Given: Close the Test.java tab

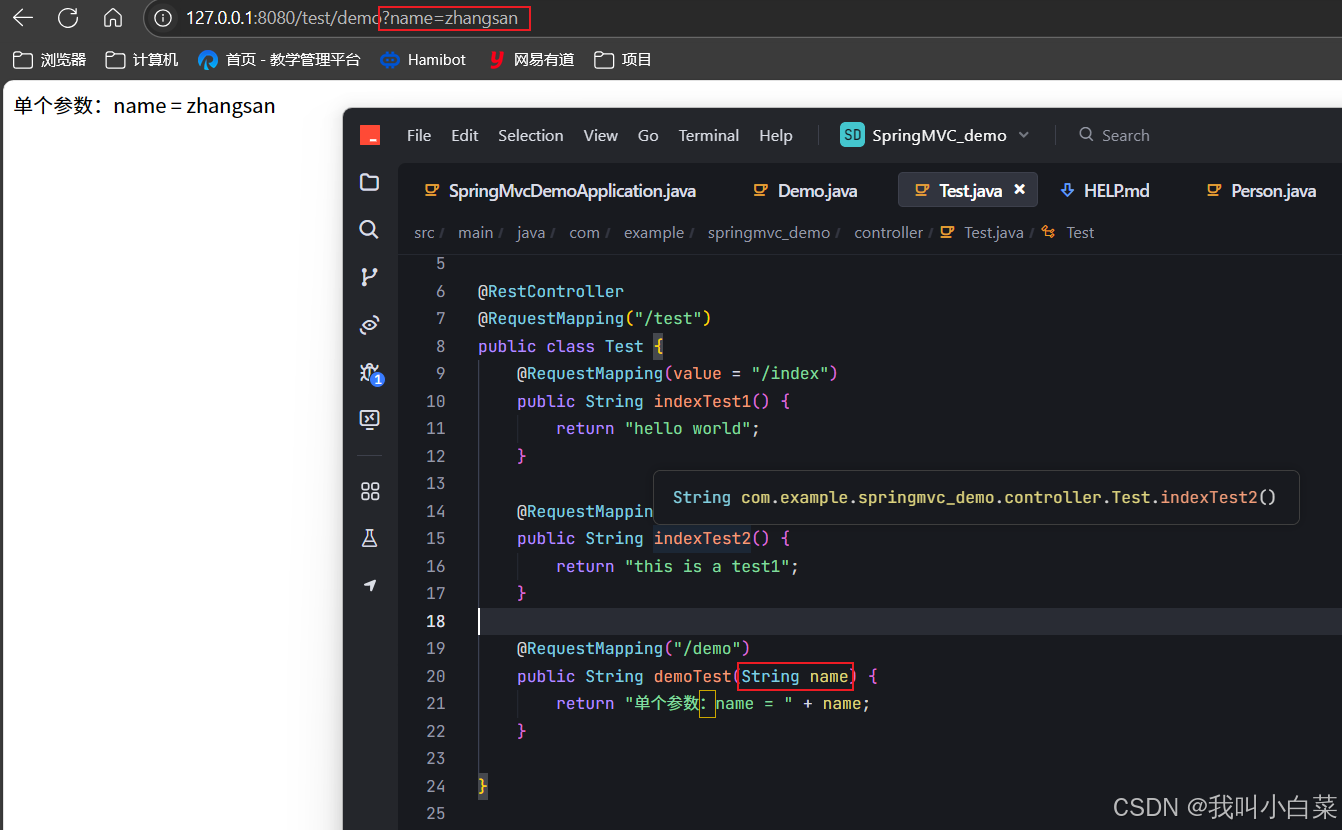Looking at the screenshot, I should pyautogui.click(x=1020, y=189).
